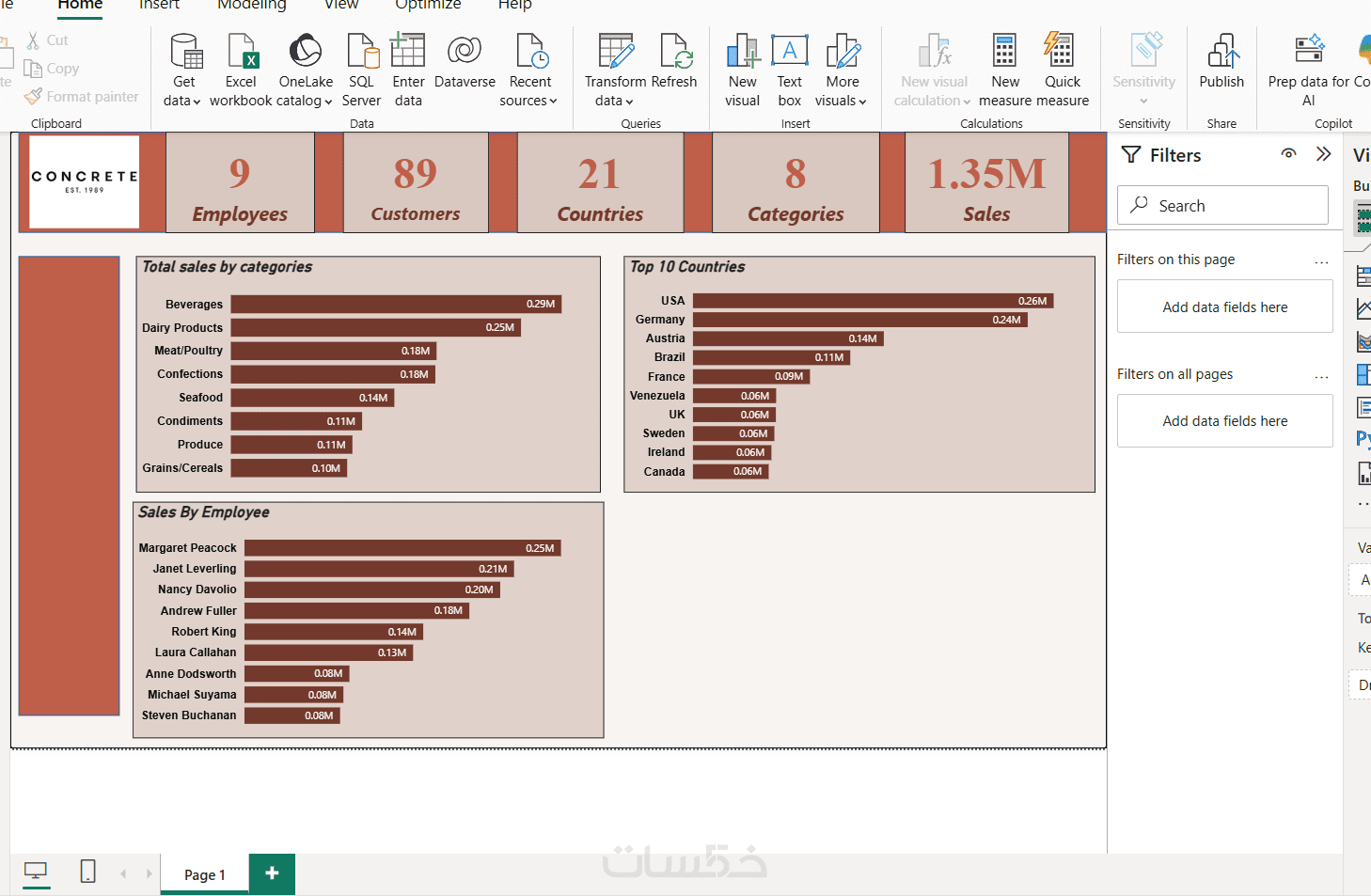Open the View ribbon tab
This screenshot has width=1371, height=896.
(x=341, y=5)
